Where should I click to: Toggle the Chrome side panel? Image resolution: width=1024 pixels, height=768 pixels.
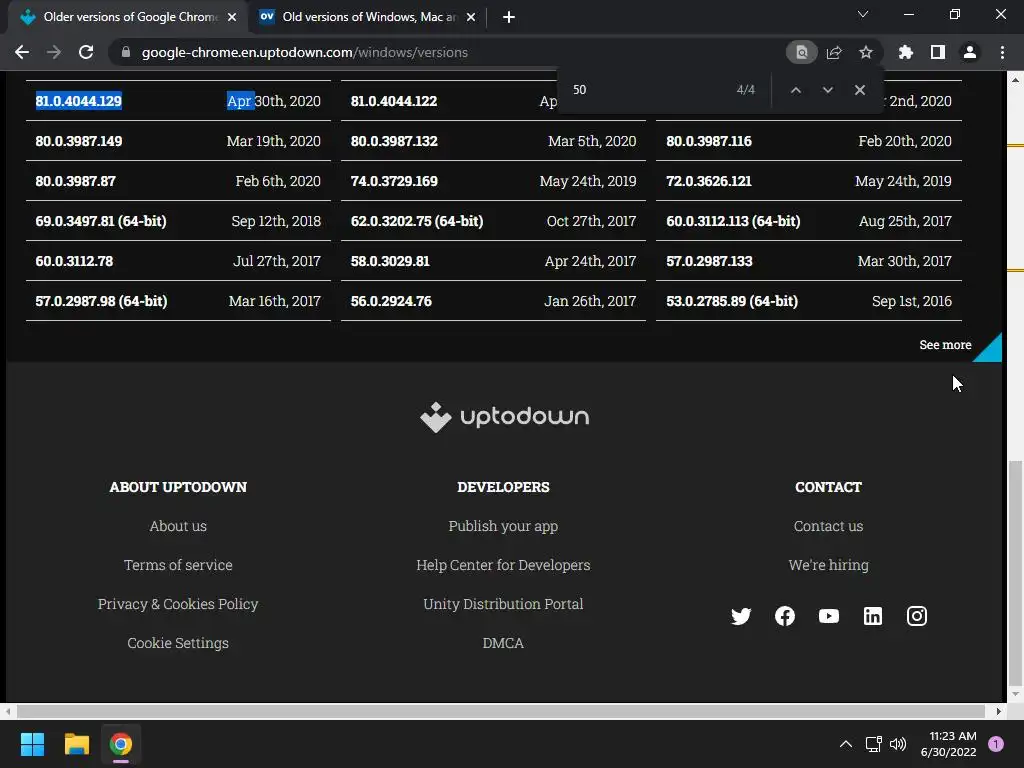pos(938,52)
